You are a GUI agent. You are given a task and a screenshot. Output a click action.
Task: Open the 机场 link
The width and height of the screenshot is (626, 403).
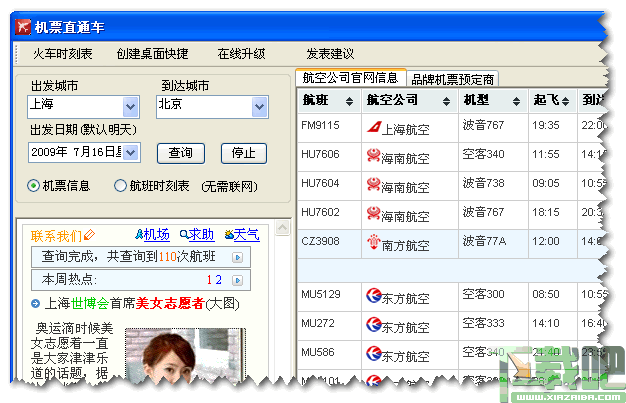(x=156, y=234)
